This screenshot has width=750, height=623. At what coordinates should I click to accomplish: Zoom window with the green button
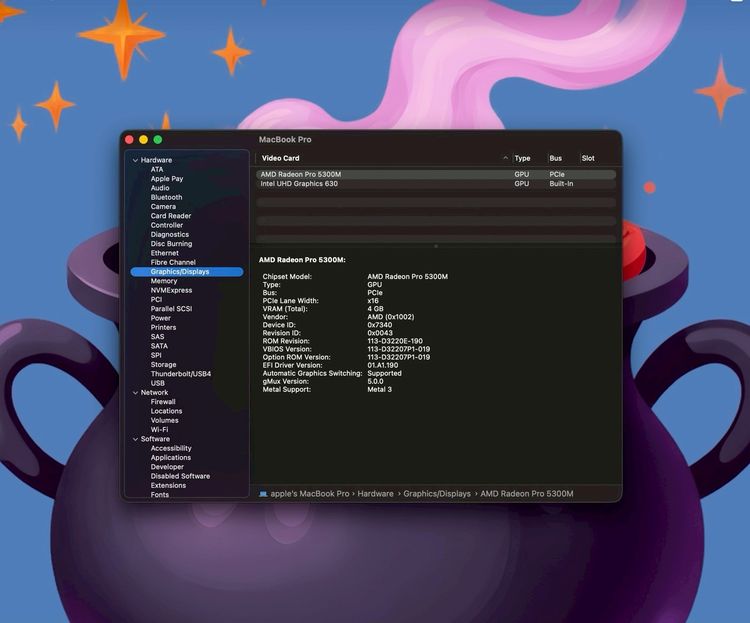[x=158, y=140]
